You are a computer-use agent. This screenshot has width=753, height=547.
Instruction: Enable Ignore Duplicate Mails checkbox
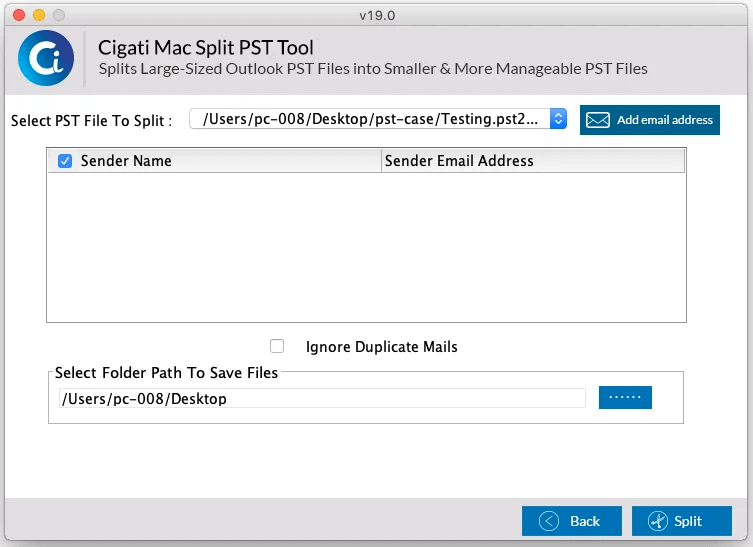click(x=277, y=346)
